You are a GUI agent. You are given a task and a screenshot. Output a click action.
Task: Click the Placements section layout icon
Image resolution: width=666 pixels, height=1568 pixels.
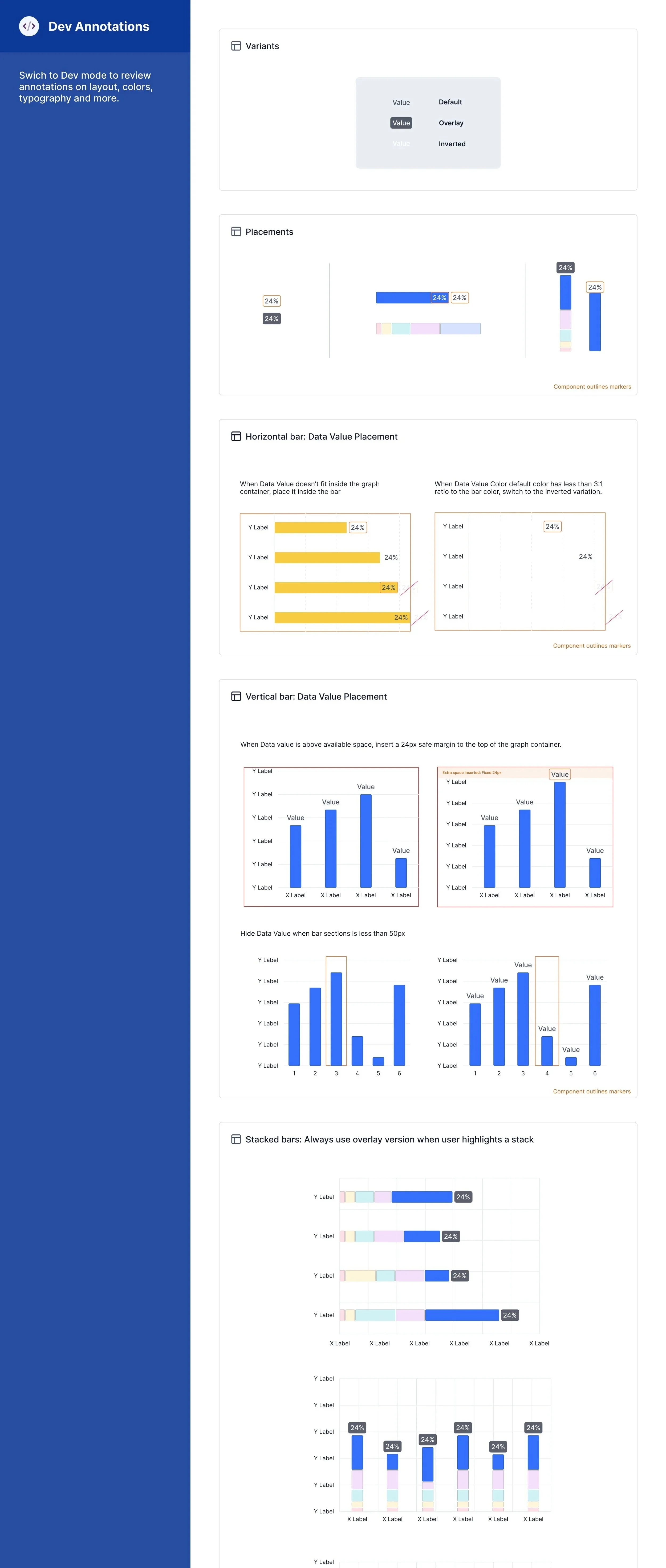point(236,232)
